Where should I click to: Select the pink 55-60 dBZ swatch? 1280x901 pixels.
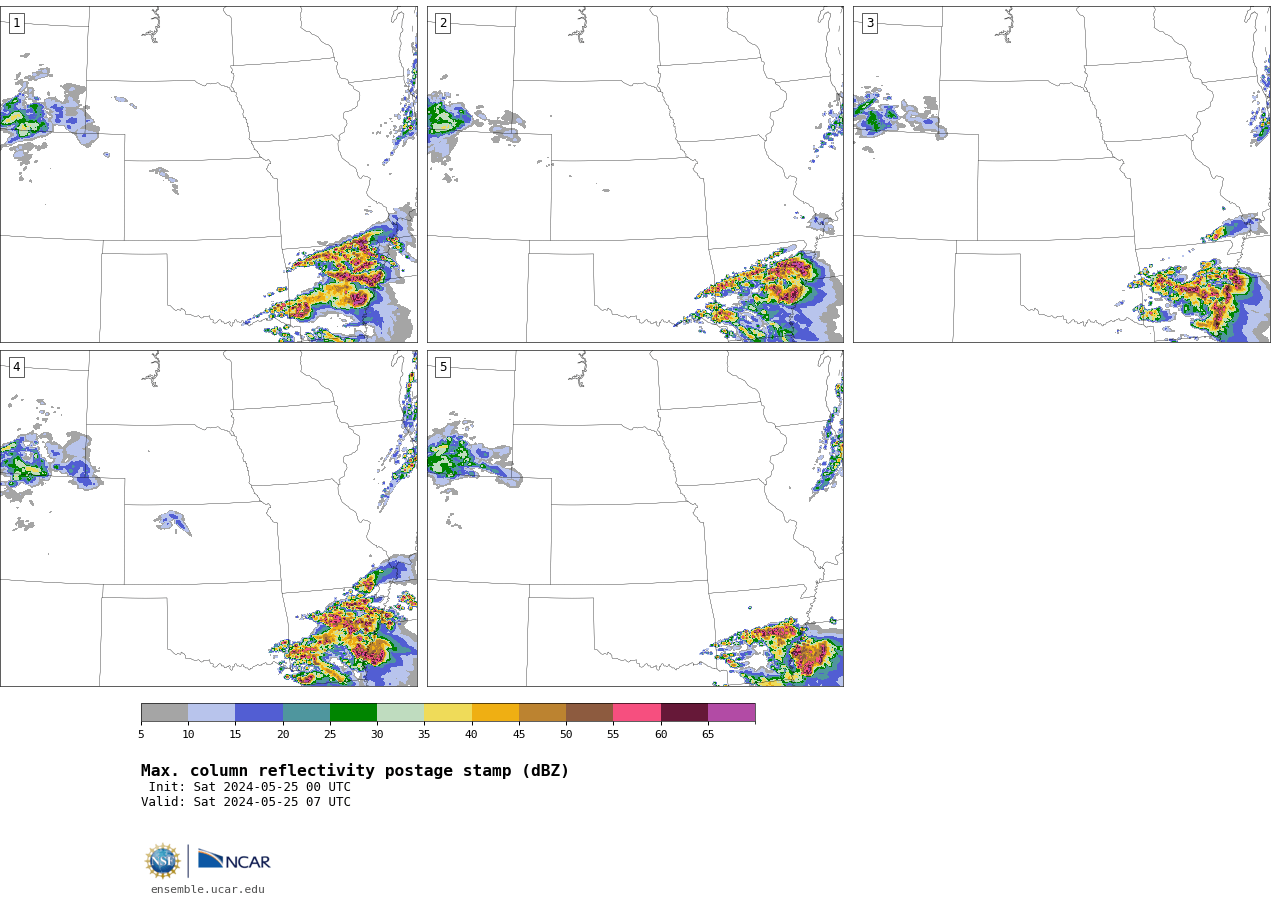[637, 713]
